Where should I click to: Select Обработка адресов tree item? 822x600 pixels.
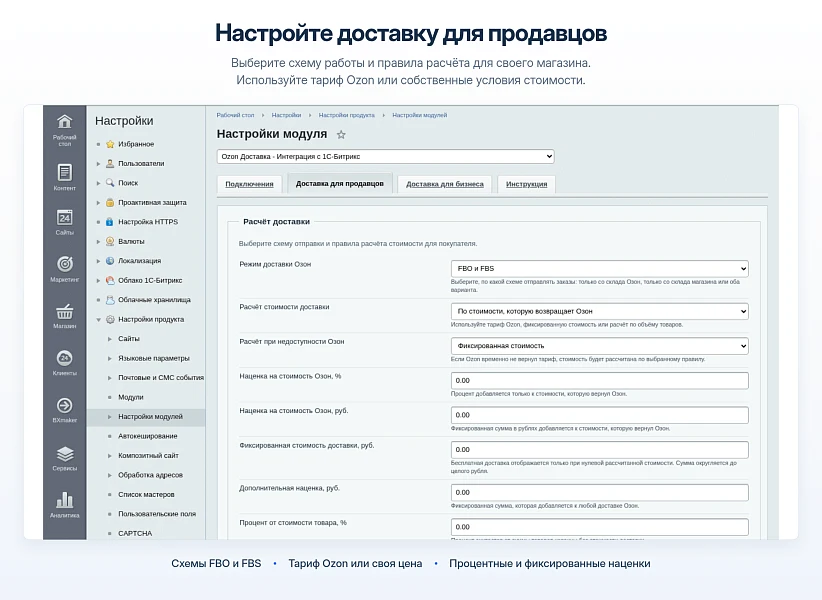(x=150, y=475)
